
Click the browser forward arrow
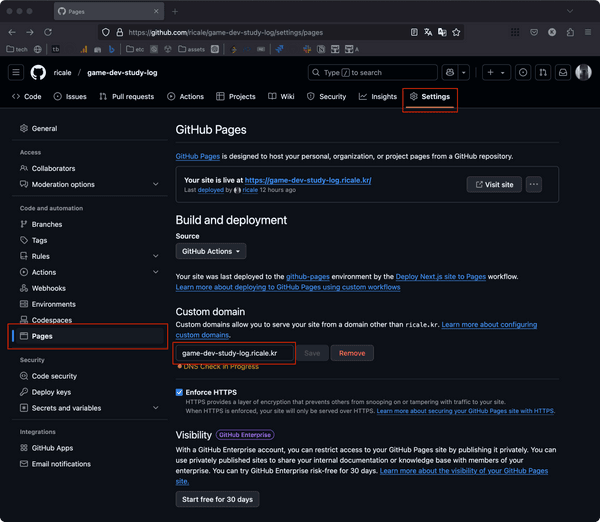coord(30,32)
